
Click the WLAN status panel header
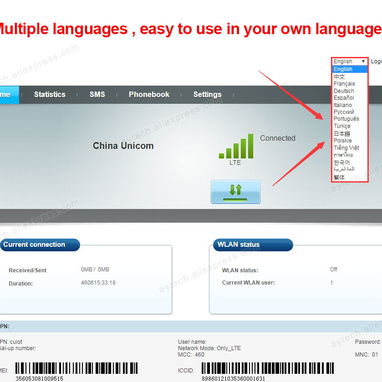coord(253,245)
